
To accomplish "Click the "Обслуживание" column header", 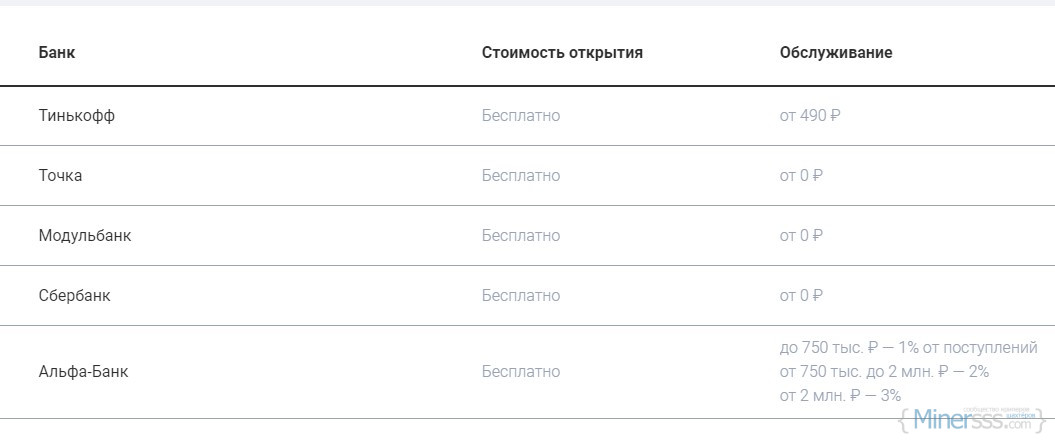I will click(x=836, y=53).
